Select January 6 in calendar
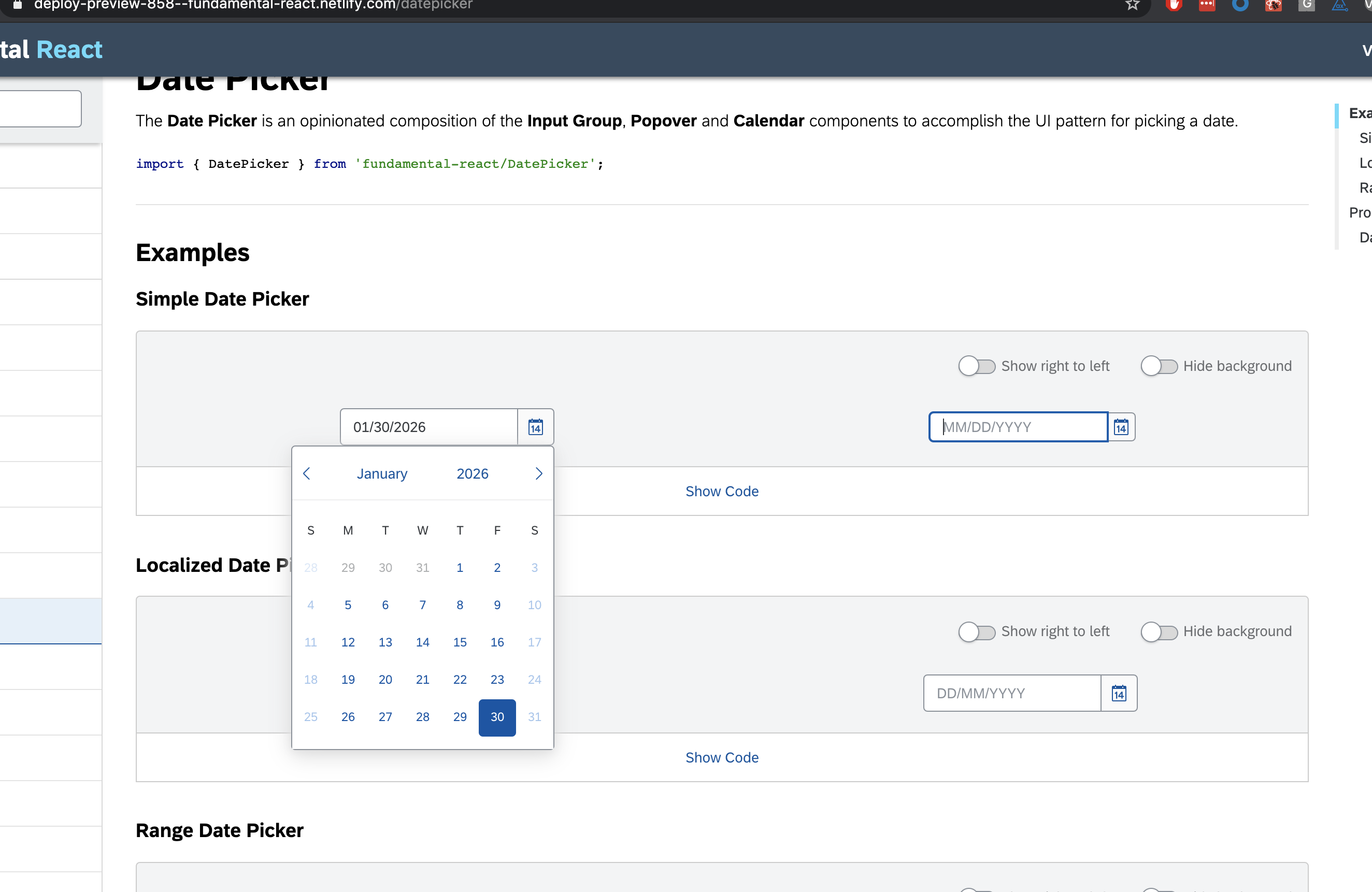This screenshot has height=892, width=1372. [x=385, y=605]
